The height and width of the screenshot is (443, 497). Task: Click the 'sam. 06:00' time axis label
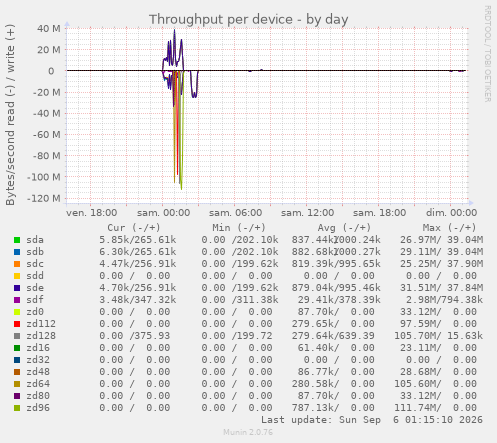[236, 213]
